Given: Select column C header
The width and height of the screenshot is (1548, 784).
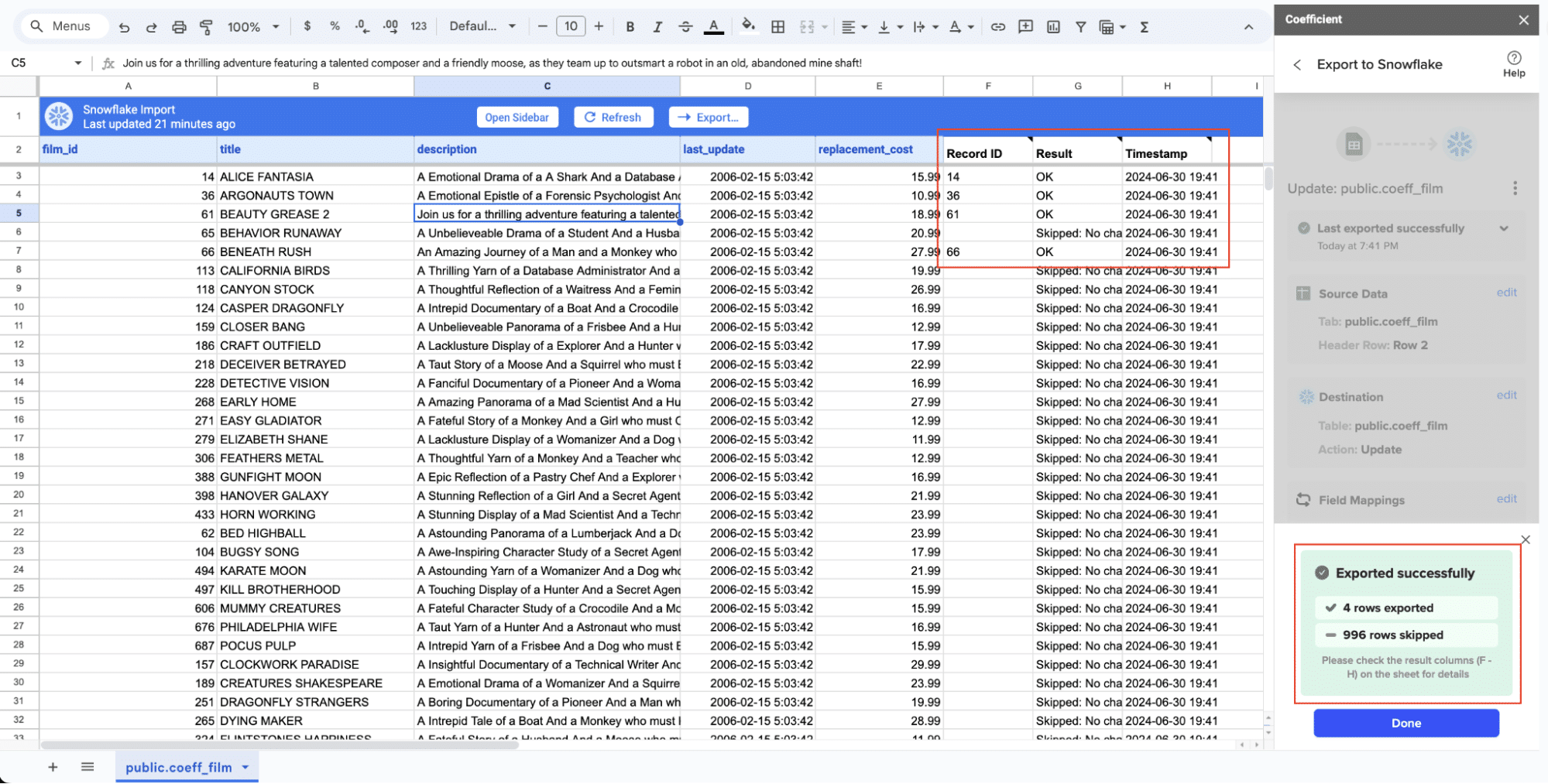Looking at the screenshot, I should pyautogui.click(x=547, y=86).
